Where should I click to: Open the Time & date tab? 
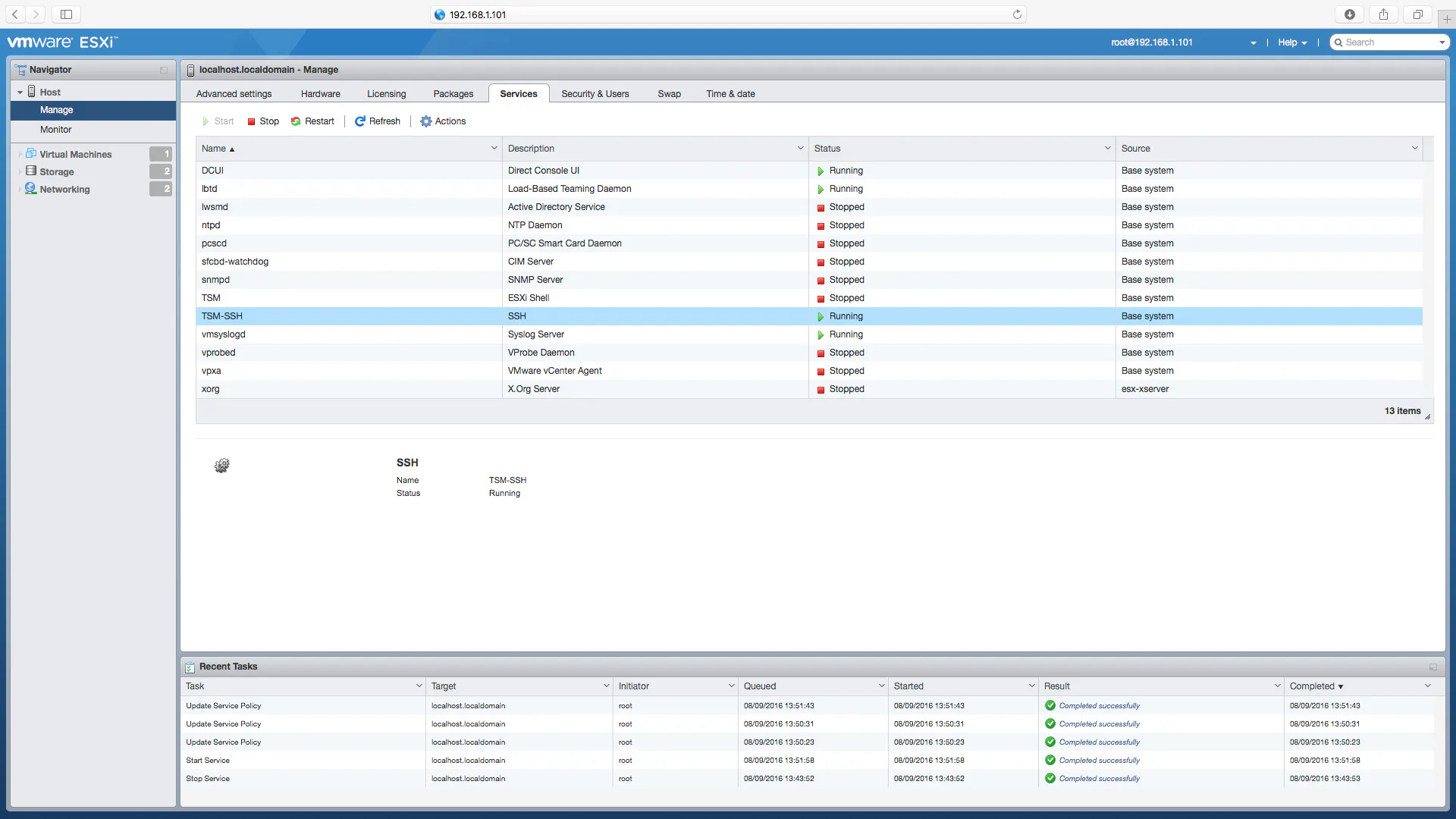pos(731,94)
